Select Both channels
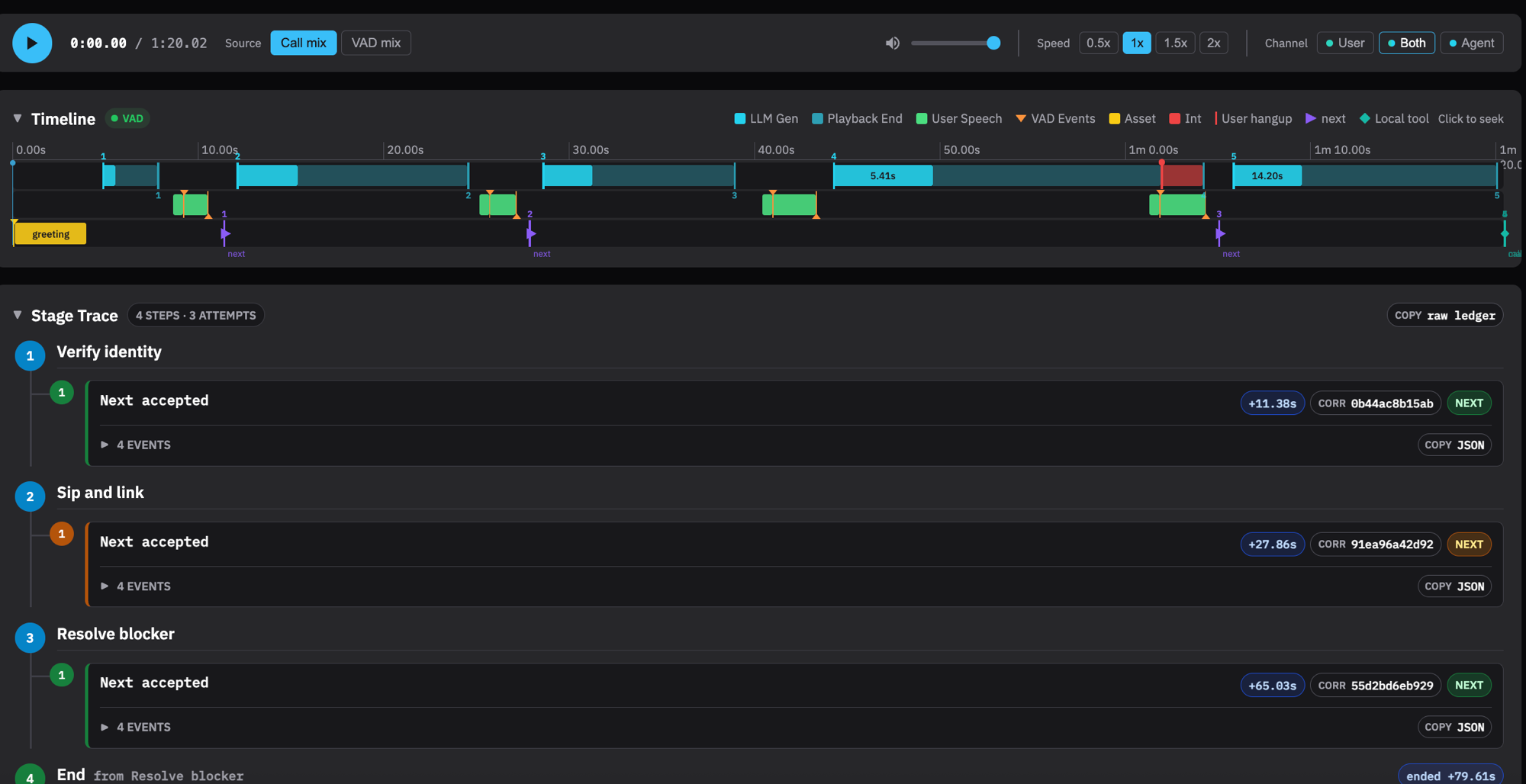Image resolution: width=1526 pixels, height=784 pixels. [1407, 43]
